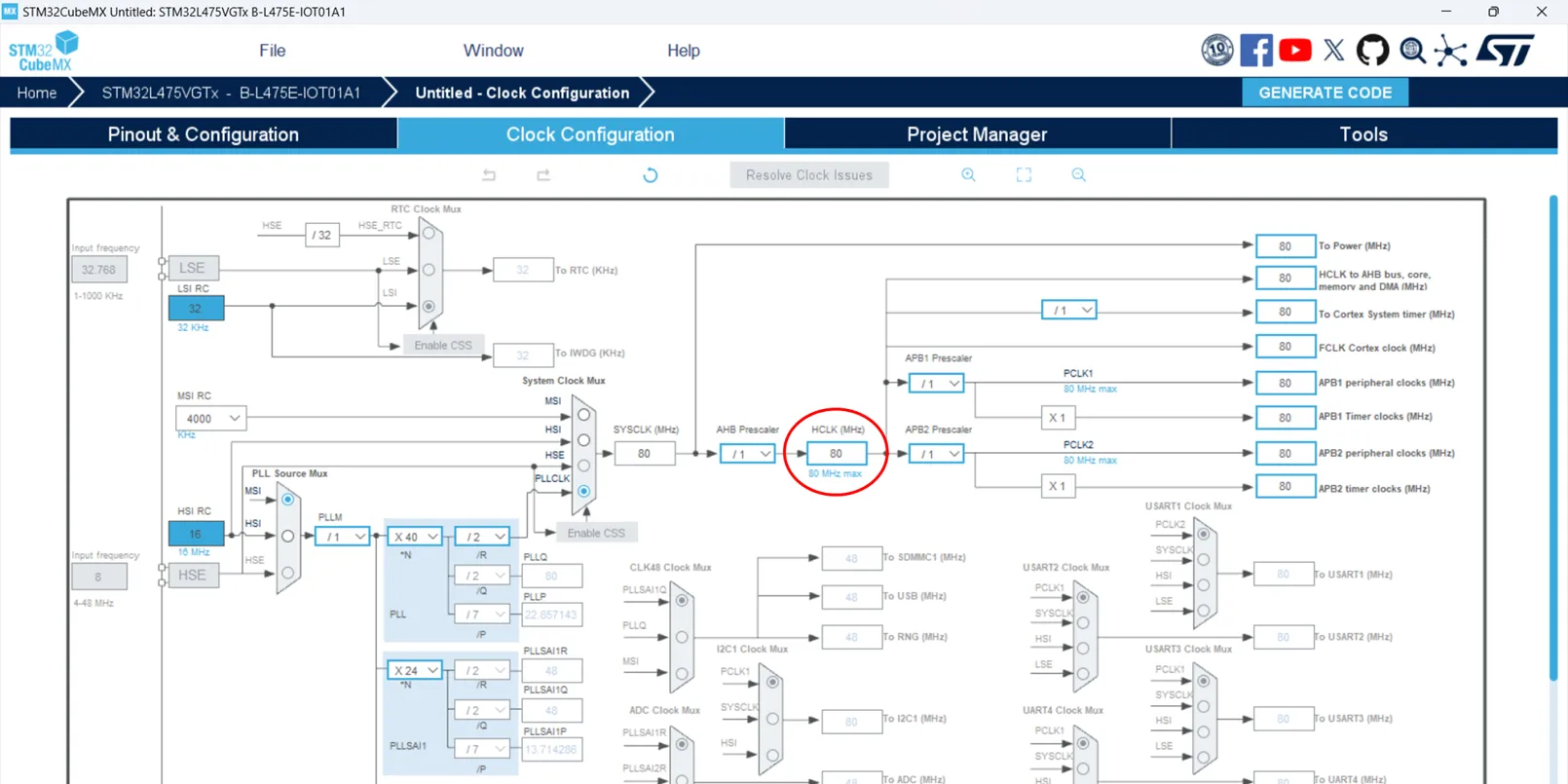Viewport: 1568px width, 784px height.
Task: Click the fit-to-screen icon
Action: (1024, 175)
